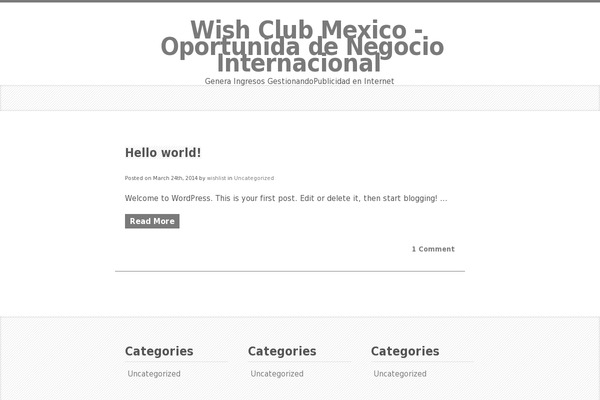The width and height of the screenshot is (600, 400).
Task: Click the middle 'Categories' widget heading
Action: 282,351
